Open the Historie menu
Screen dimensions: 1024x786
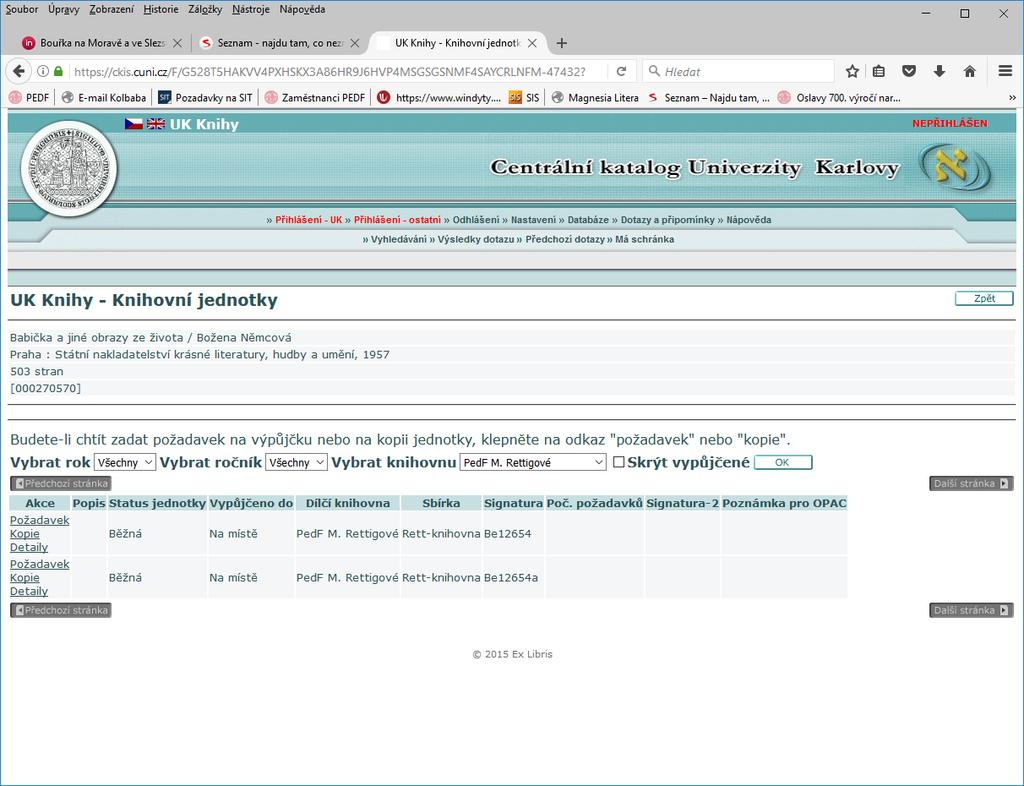[x=161, y=9]
